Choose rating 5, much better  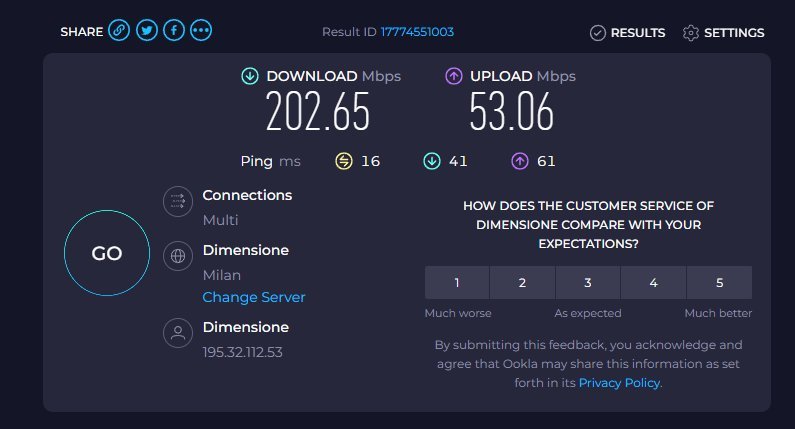coord(719,283)
